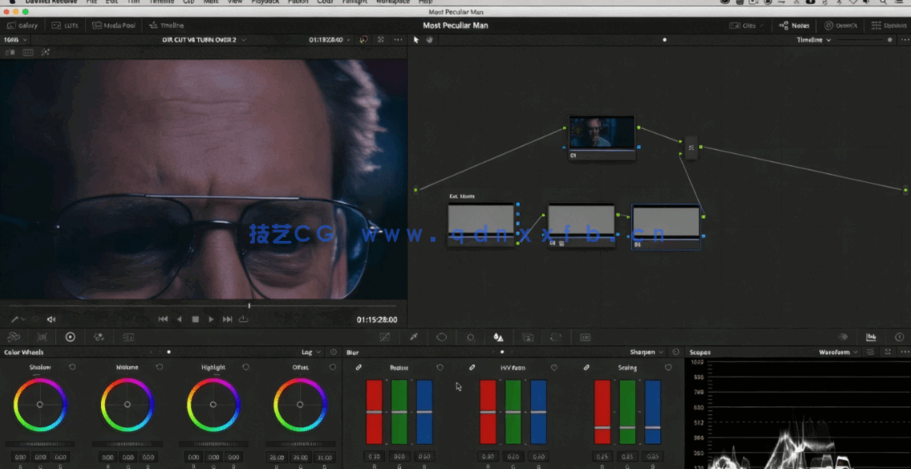Toggle H/V Ratio channel link
The image size is (911, 469).
tap(472, 367)
